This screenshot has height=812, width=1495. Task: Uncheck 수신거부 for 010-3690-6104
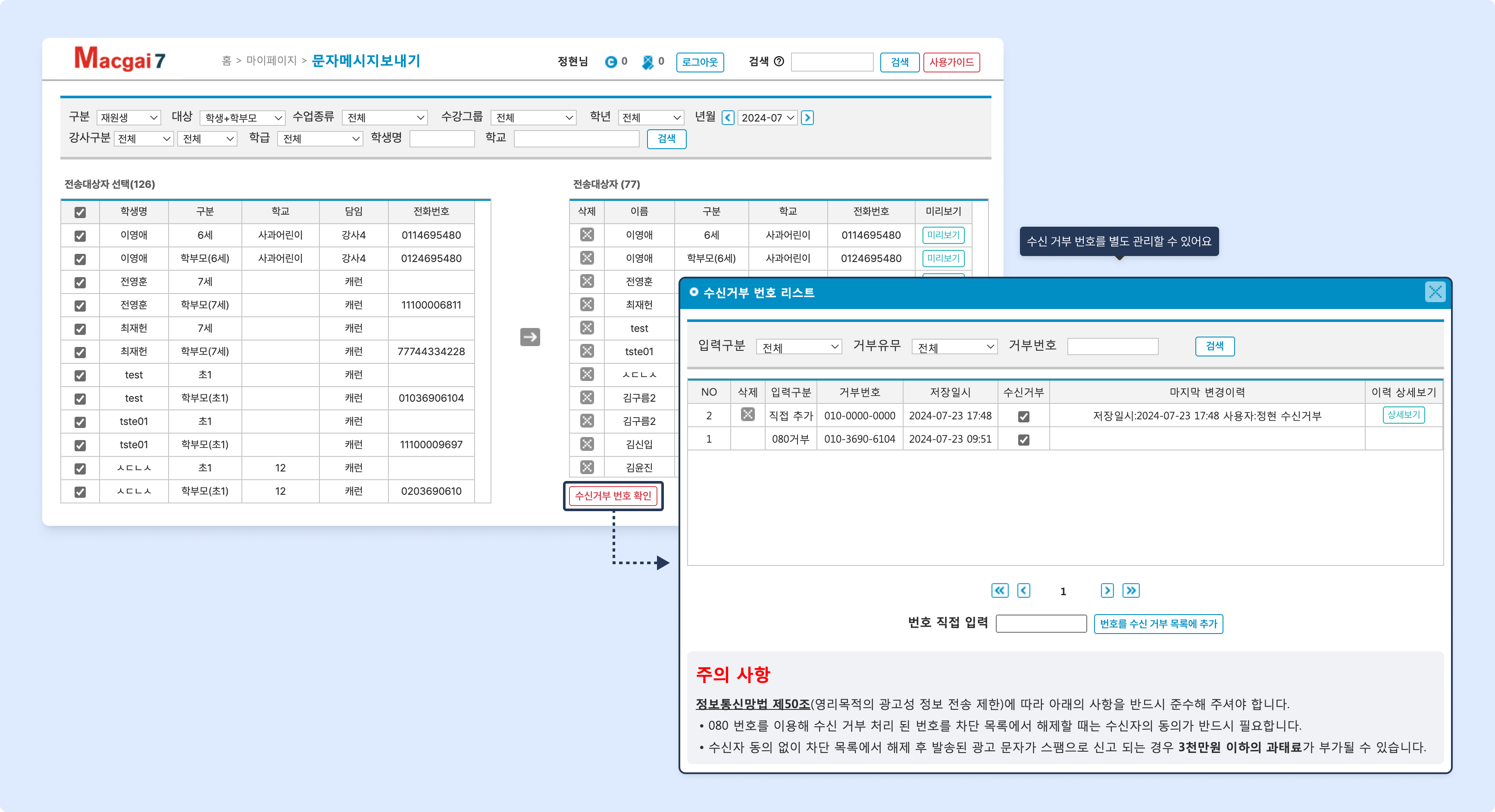pyautogui.click(x=1023, y=439)
